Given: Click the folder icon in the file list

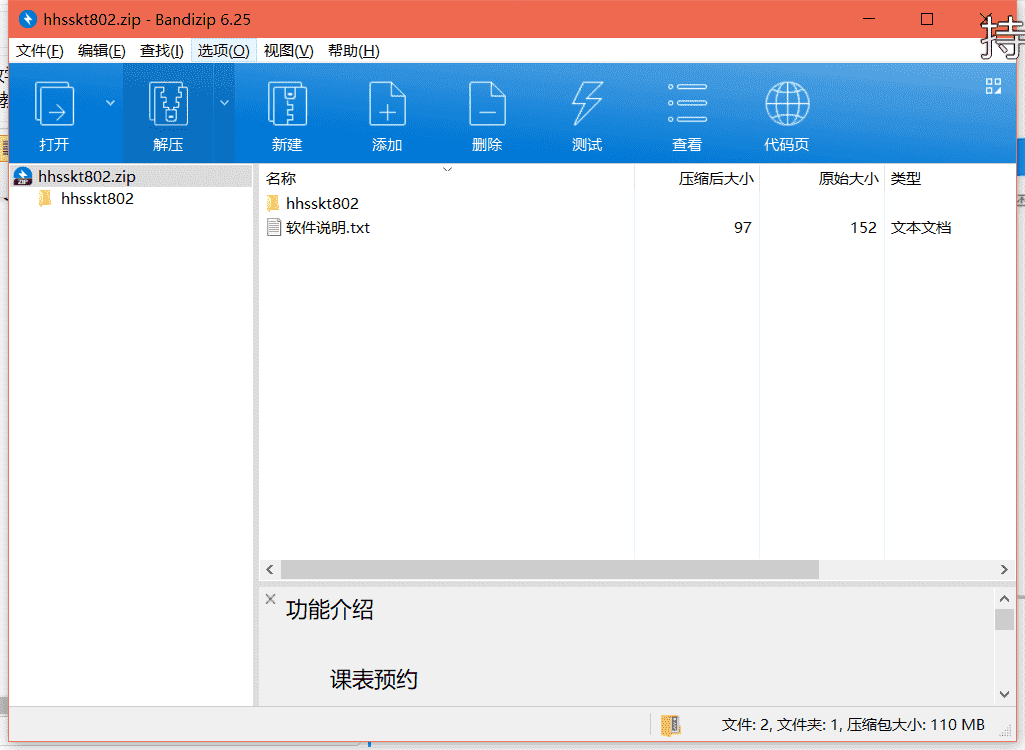Looking at the screenshot, I should (273, 203).
